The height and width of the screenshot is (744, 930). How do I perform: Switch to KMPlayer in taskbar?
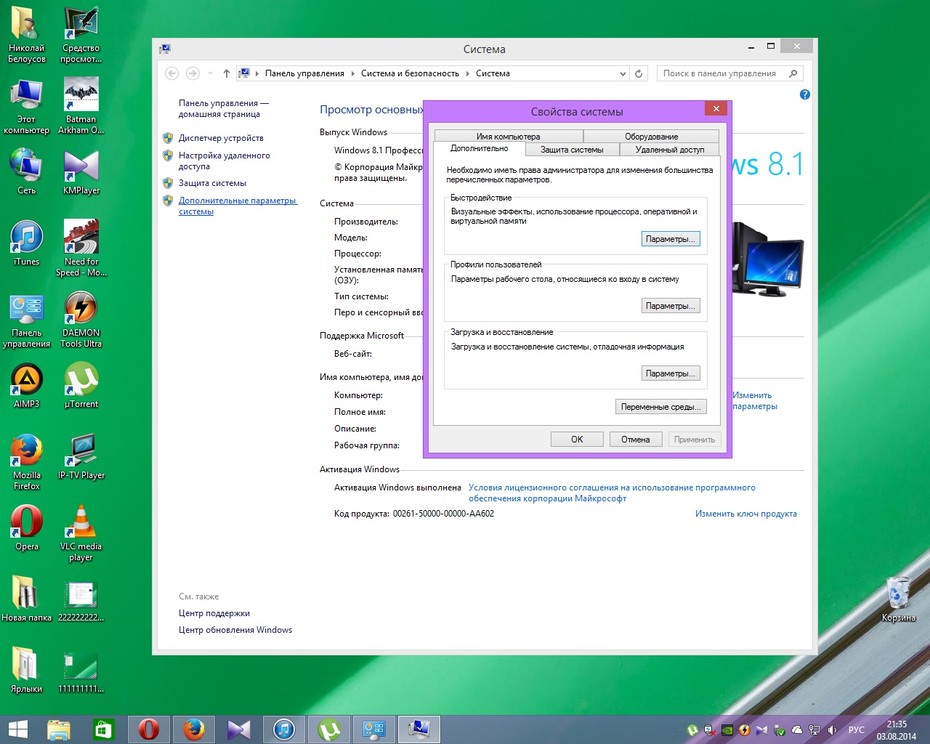point(239,729)
